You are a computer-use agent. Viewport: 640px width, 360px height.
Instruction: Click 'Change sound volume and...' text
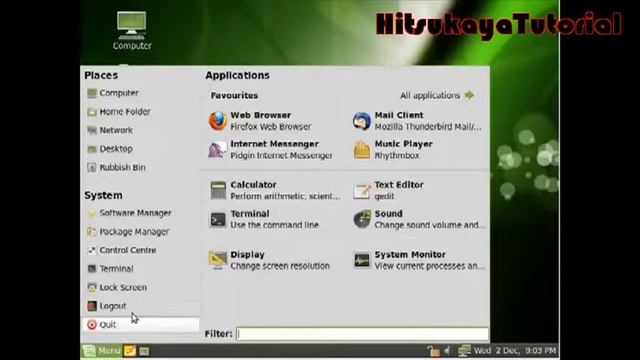point(430,225)
